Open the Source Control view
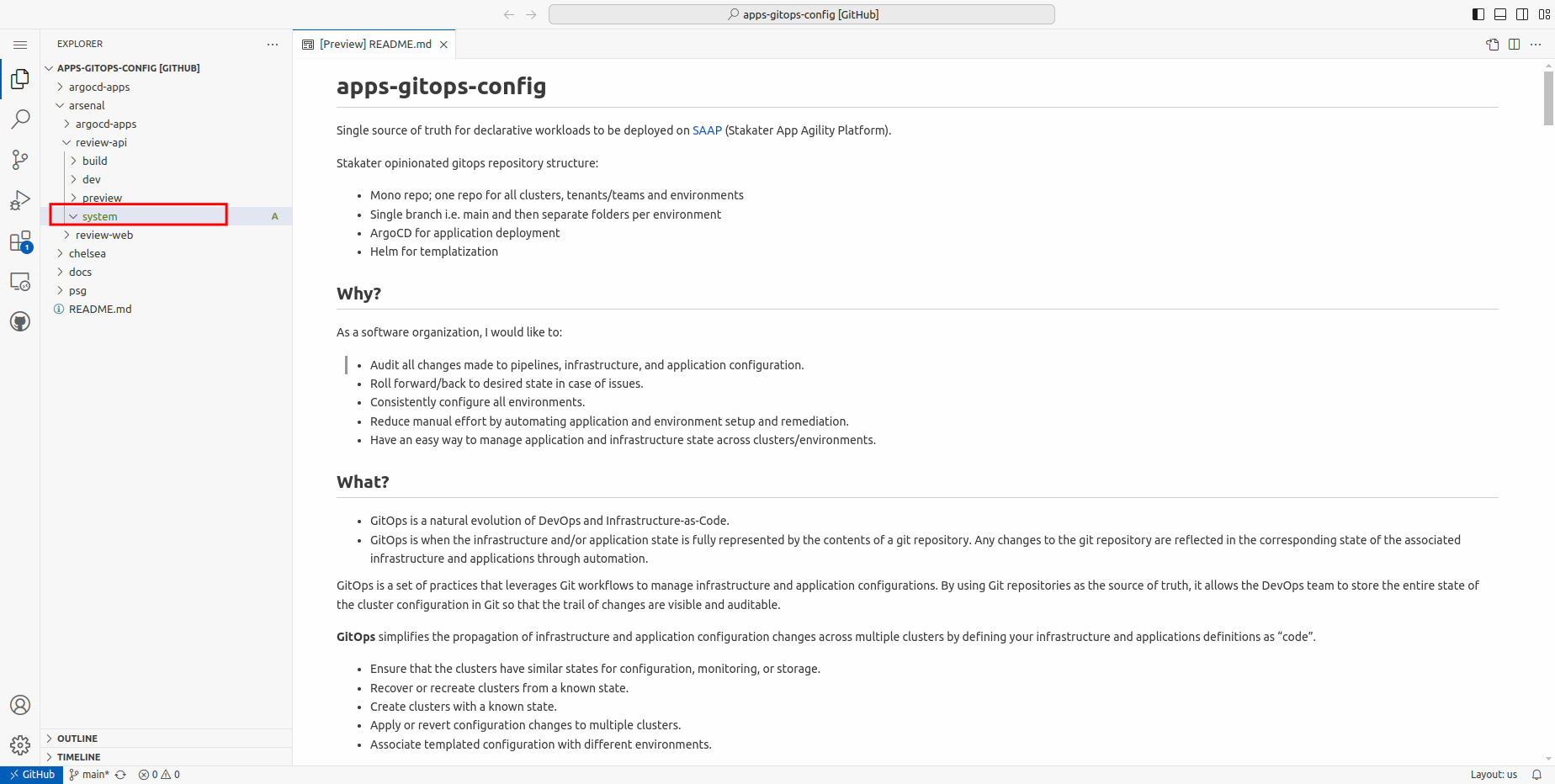Viewport: 1555px width, 784px height. pos(20,160)
